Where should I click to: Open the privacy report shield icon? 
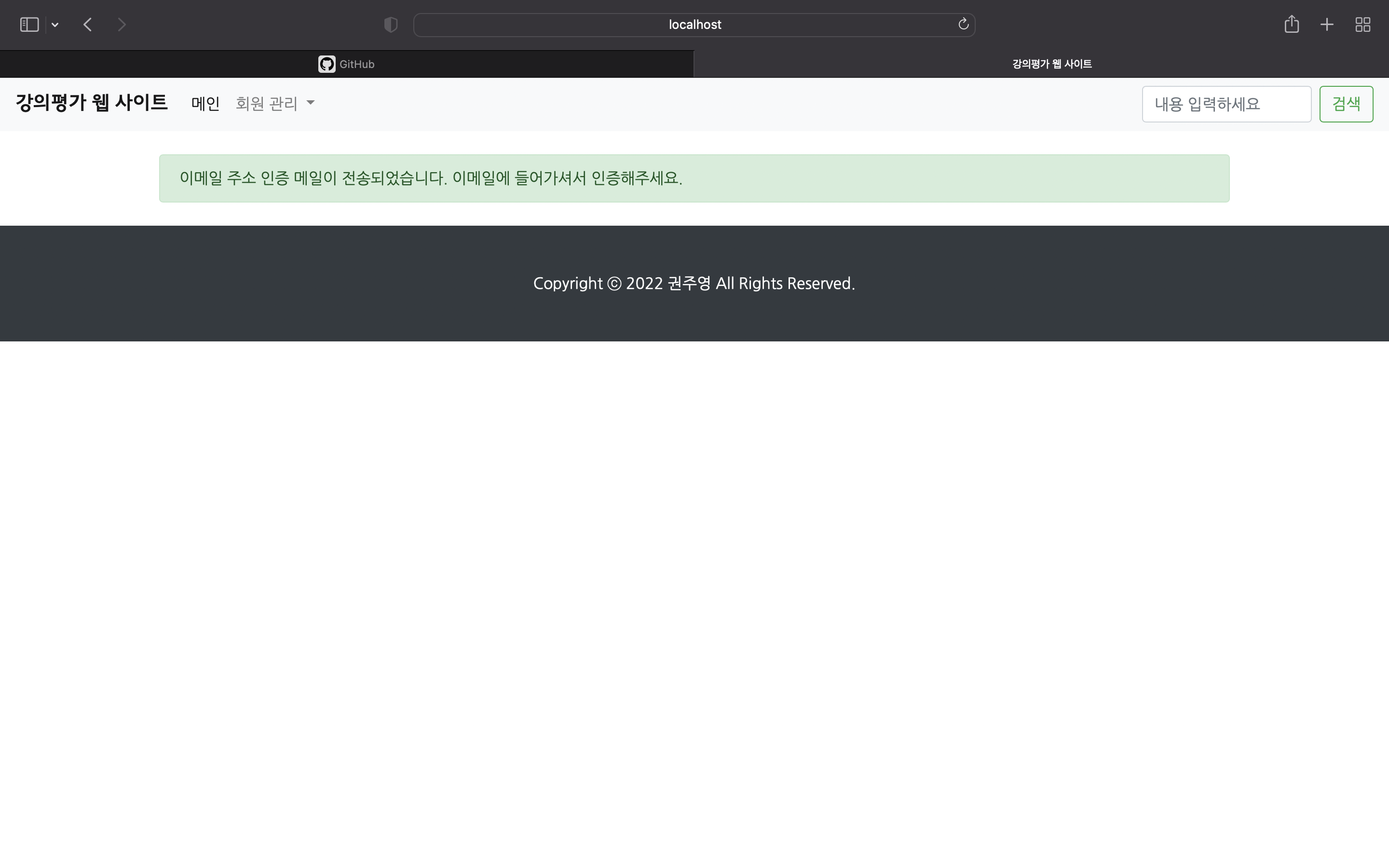click(391, 25)
